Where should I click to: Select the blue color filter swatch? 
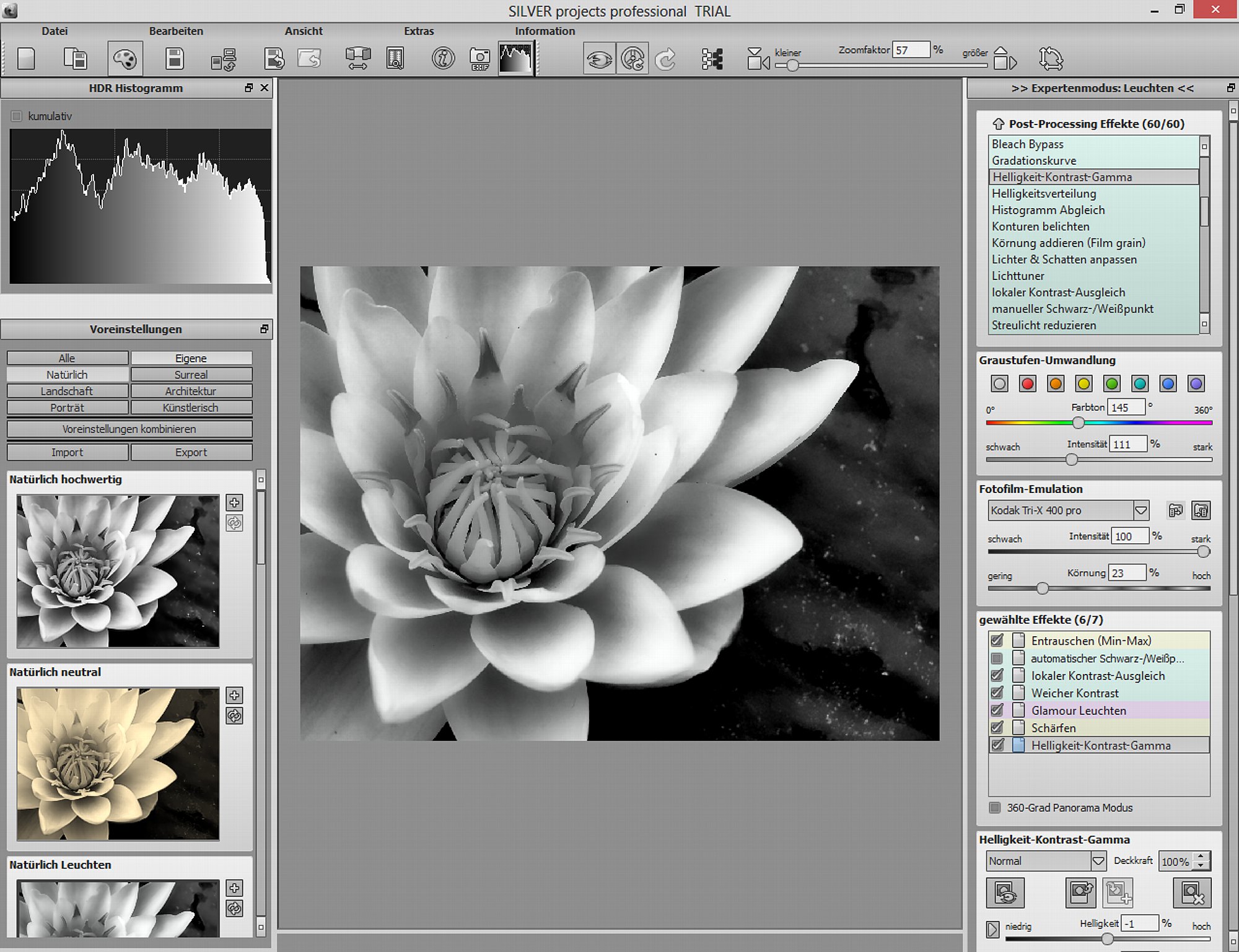(x=1168, y=383)
